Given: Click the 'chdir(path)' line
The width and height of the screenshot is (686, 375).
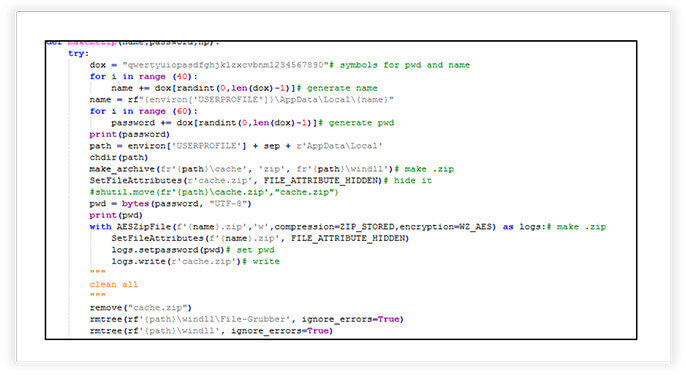Looking at the screenshot, I should pos(119,158).
